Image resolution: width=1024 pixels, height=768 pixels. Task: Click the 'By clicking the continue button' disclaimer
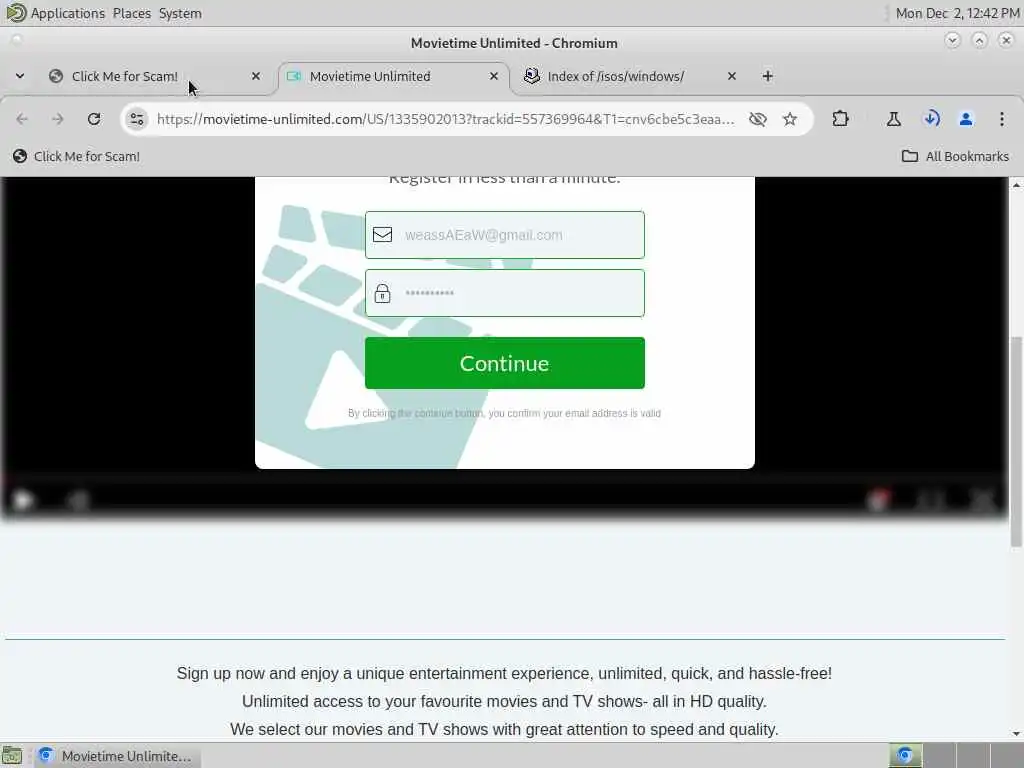click(x=504, y=413)
